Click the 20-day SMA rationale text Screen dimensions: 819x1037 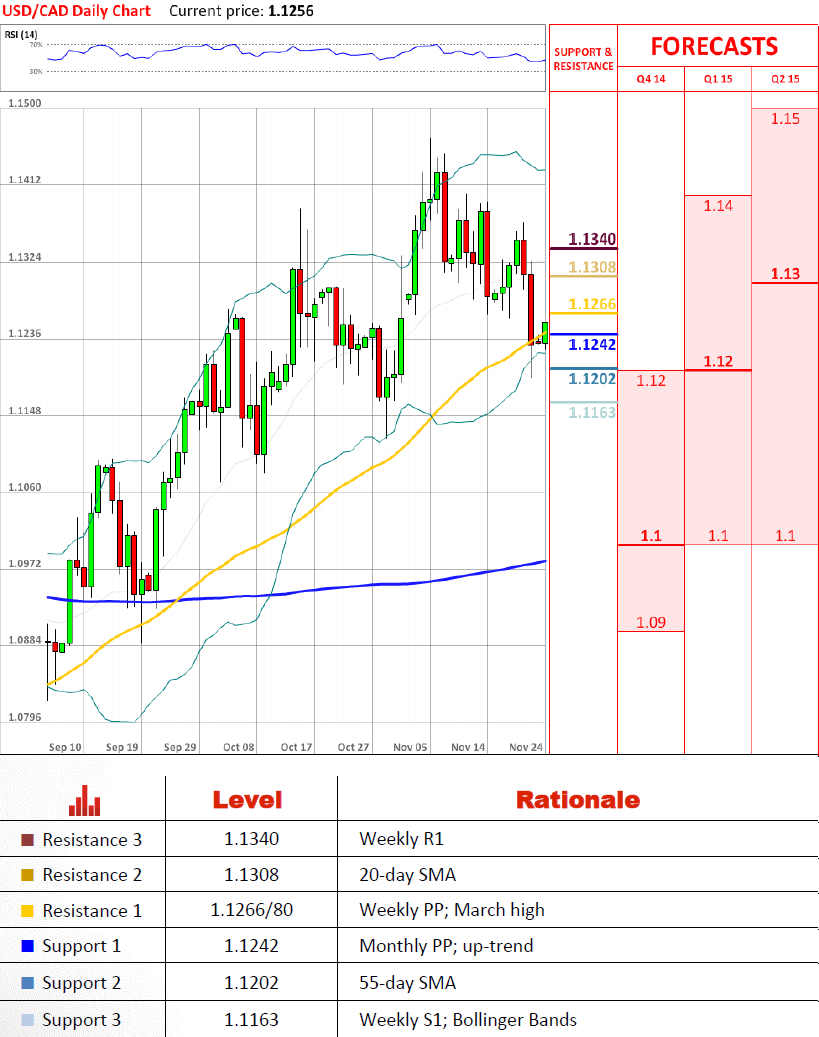coord(408,875)
